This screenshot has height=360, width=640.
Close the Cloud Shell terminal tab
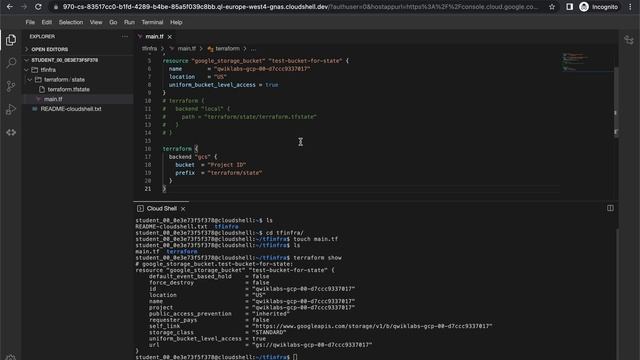[183, 209]
